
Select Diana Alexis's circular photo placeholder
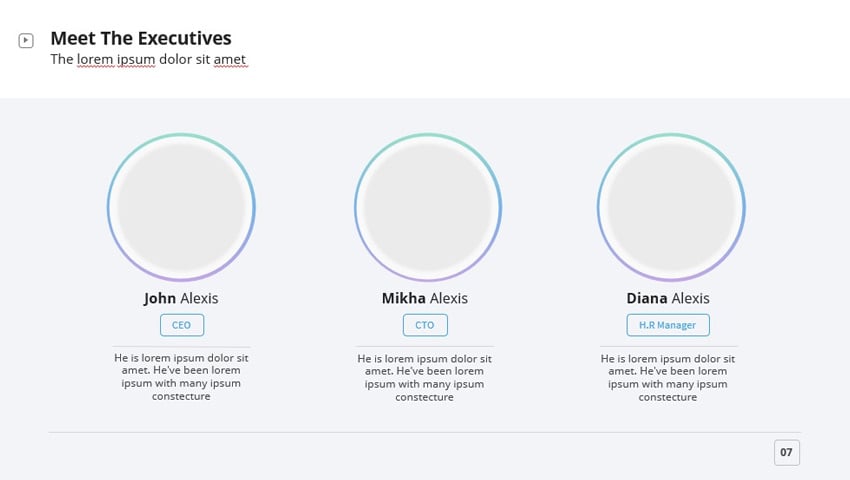(671, 208)
